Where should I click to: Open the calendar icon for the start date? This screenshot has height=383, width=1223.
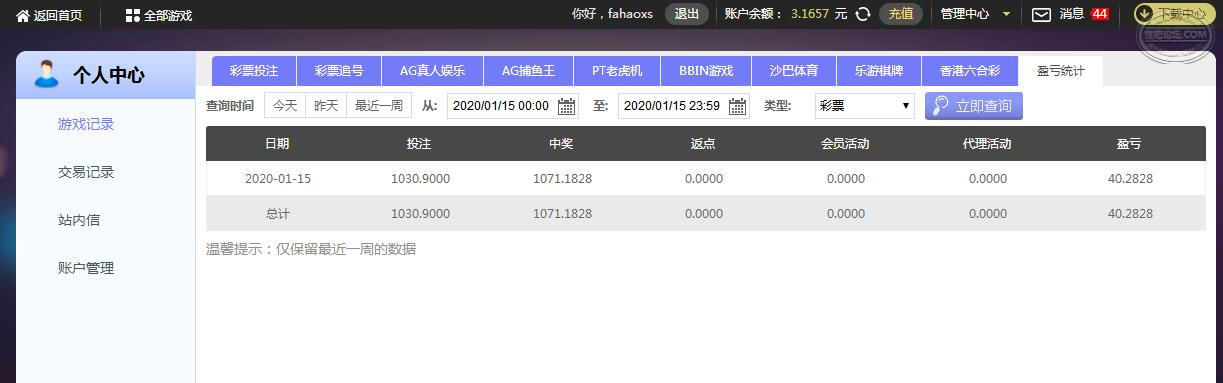tap(567, 106)
